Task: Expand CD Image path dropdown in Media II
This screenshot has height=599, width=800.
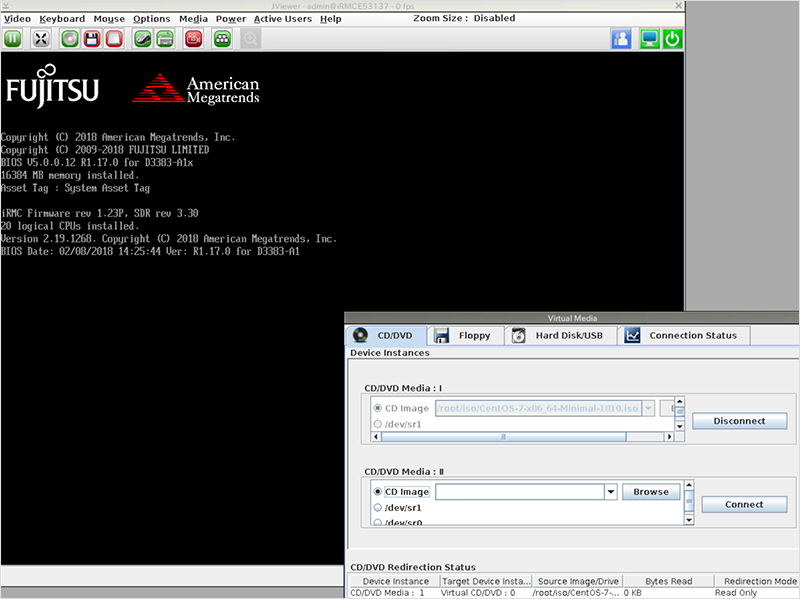Action: [x=610, y=492]
